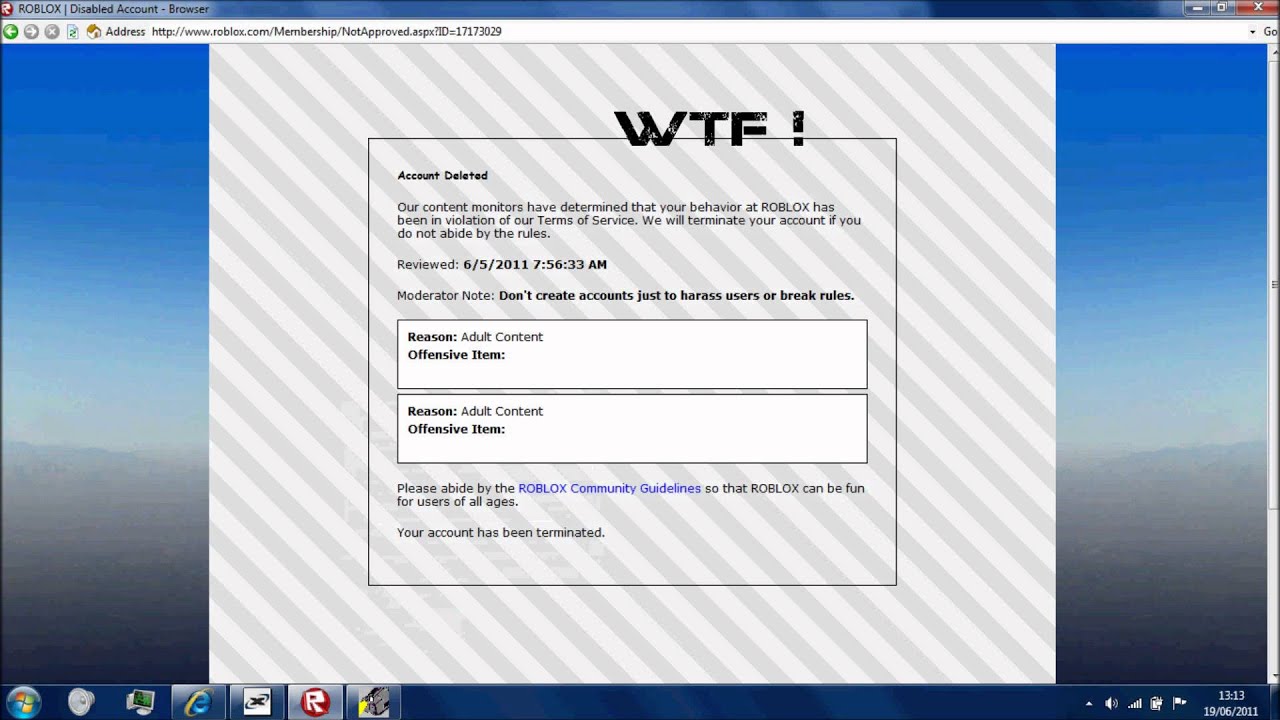This screenshot has width=1280, height=720.
Task: Open the speaker app on taskbar
Action: pyautogui.click(x=82, y=702)
